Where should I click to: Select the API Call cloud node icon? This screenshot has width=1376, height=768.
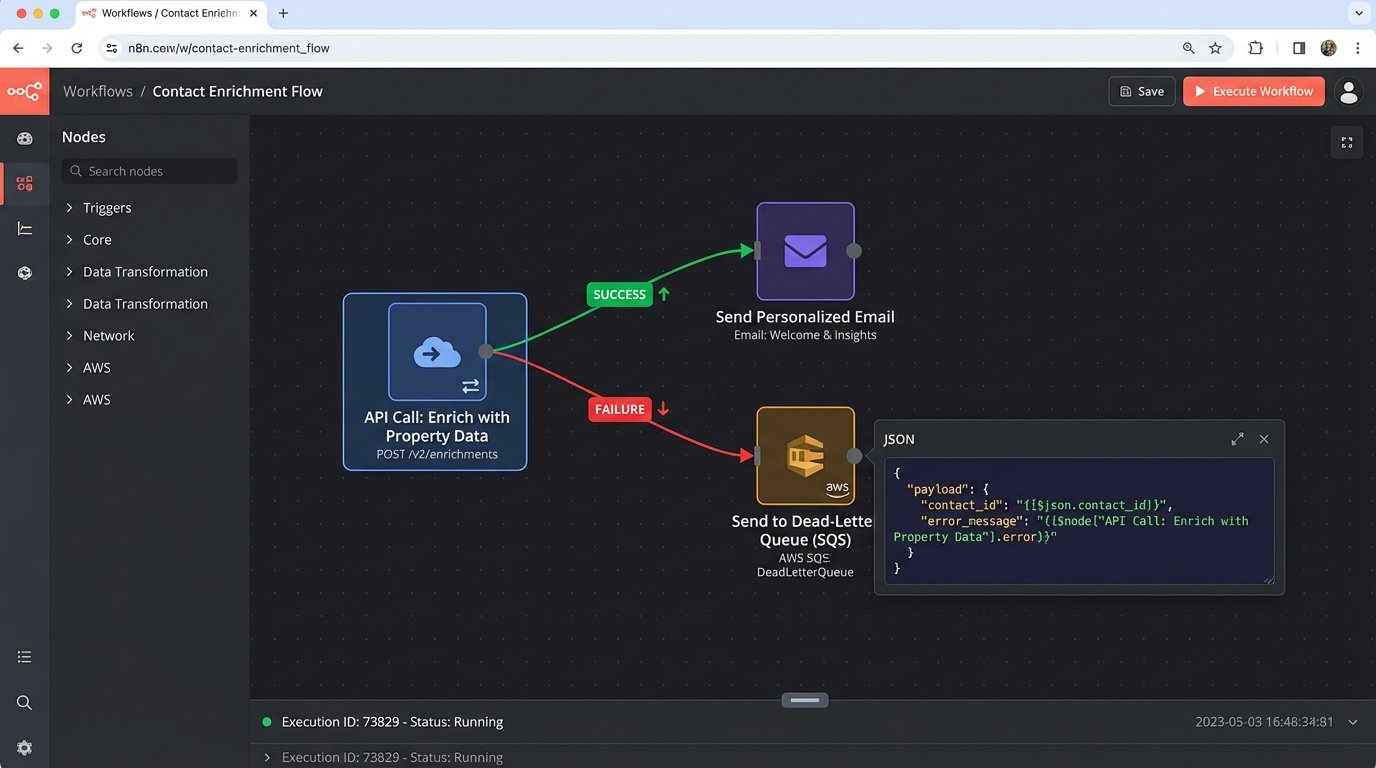pos(437,352)
